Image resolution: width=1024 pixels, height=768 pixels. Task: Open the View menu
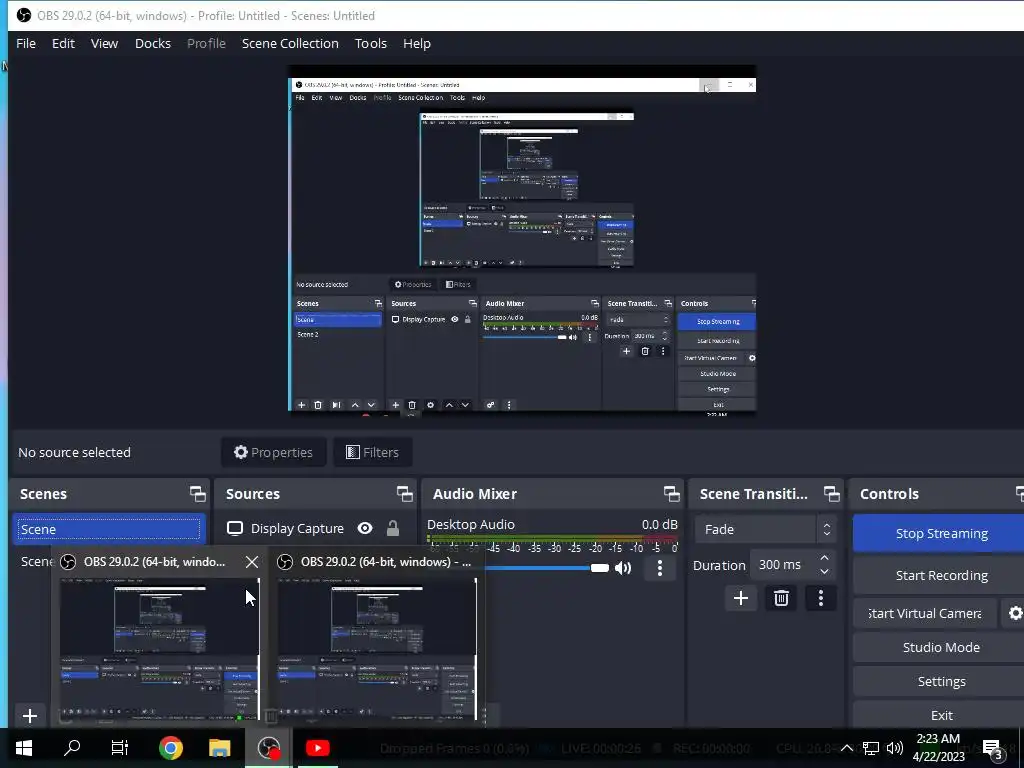click(104, 44)
